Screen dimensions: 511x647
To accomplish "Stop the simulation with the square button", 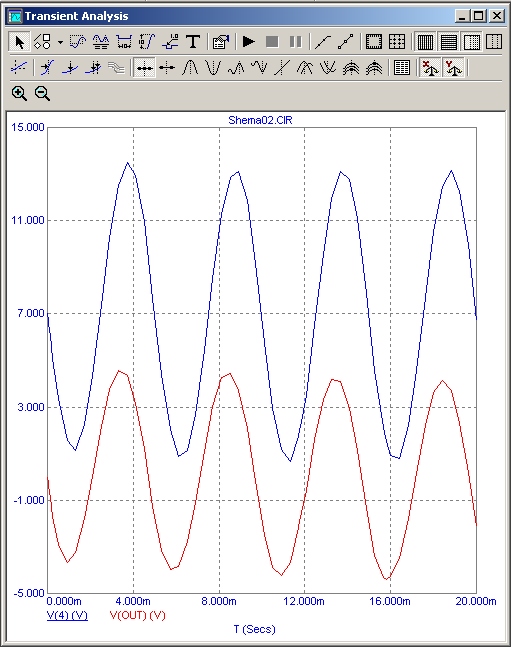I will (272, 42).
